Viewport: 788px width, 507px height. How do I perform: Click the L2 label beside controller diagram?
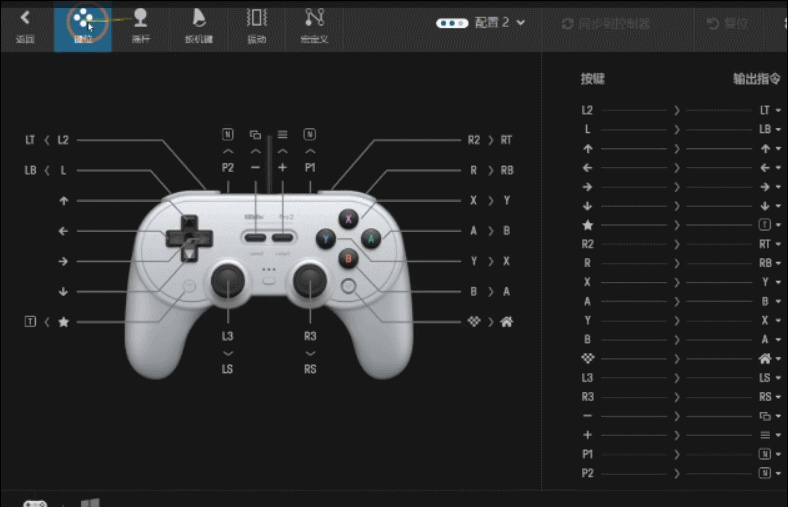[x=63, y=140]
